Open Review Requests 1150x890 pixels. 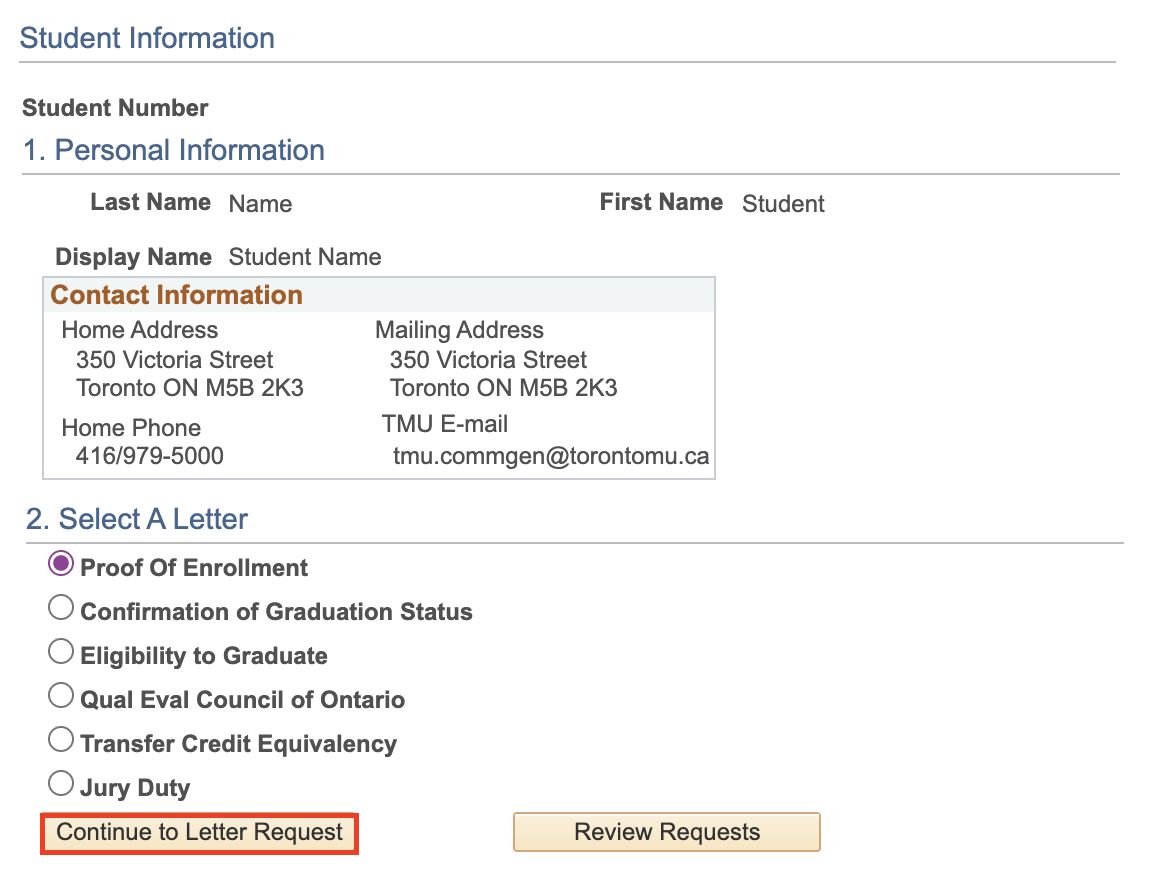[666, 833]
